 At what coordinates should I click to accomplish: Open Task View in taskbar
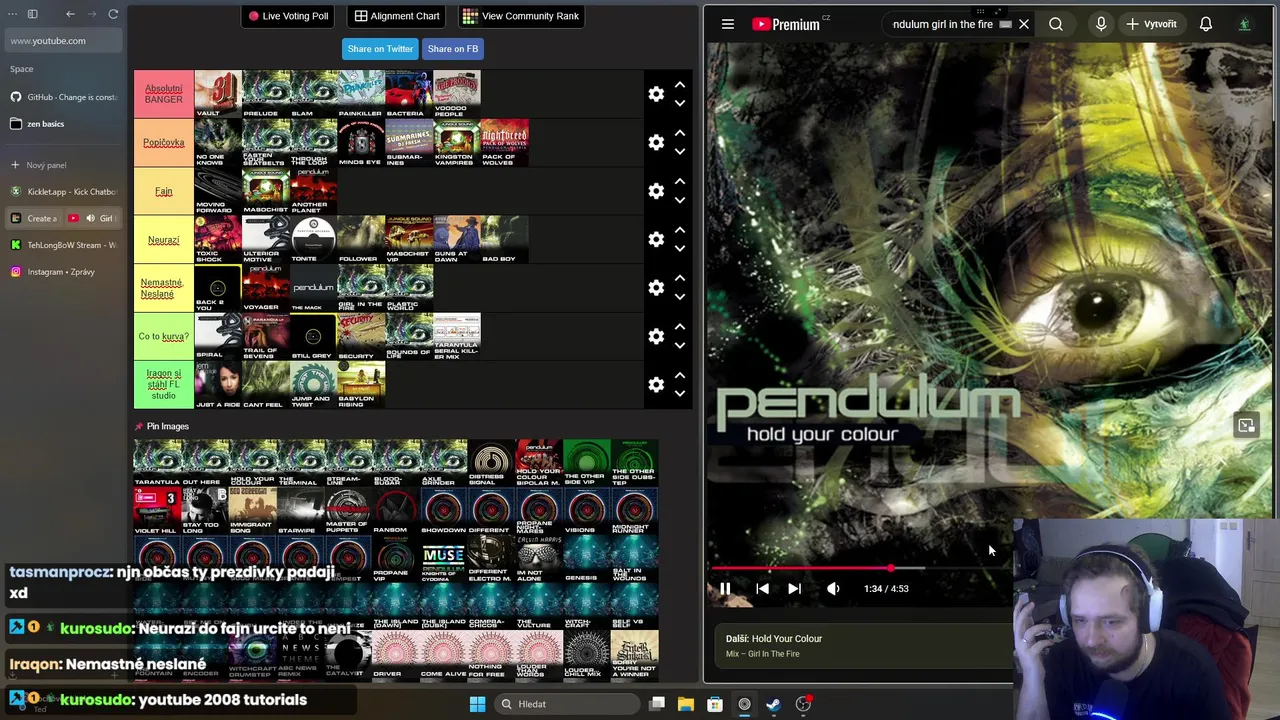pyautogui.click(x=657, y=704)
